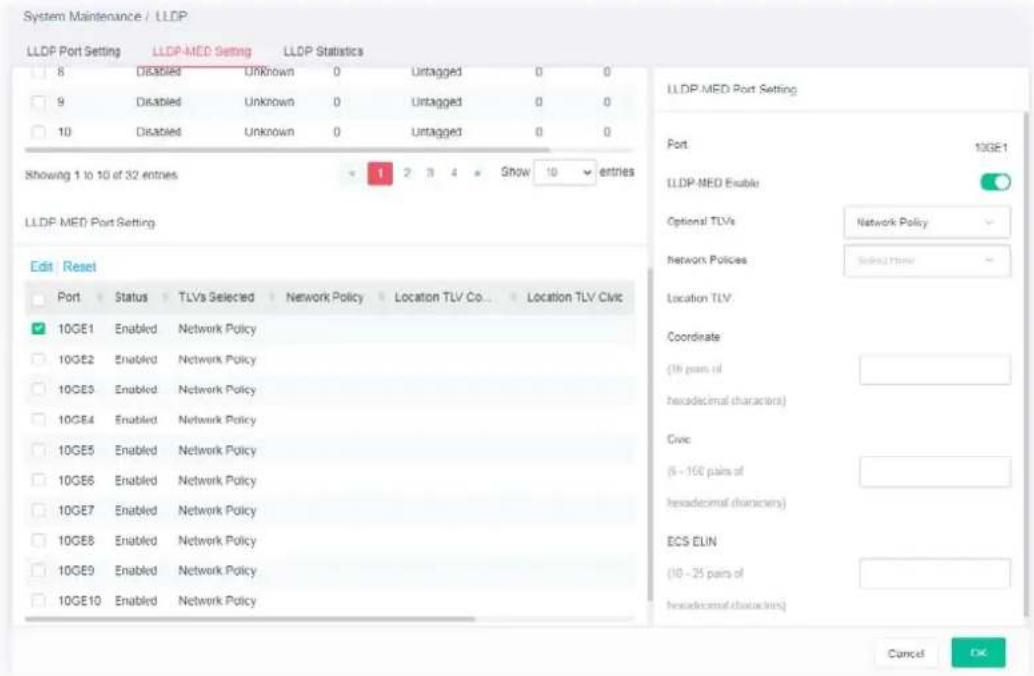Check the 10GE4 port checkbox
The height and width of the screenshot is (676, 1034).
pyautogui.click(x=38, y=419)
